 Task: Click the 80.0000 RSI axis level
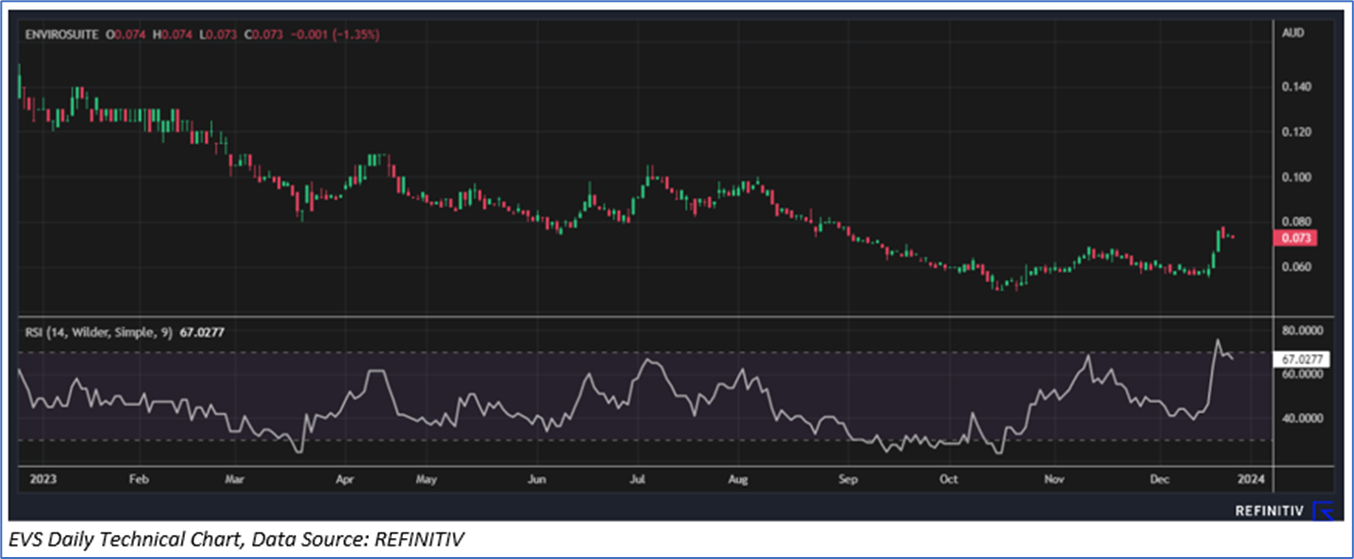[1302, 329]
